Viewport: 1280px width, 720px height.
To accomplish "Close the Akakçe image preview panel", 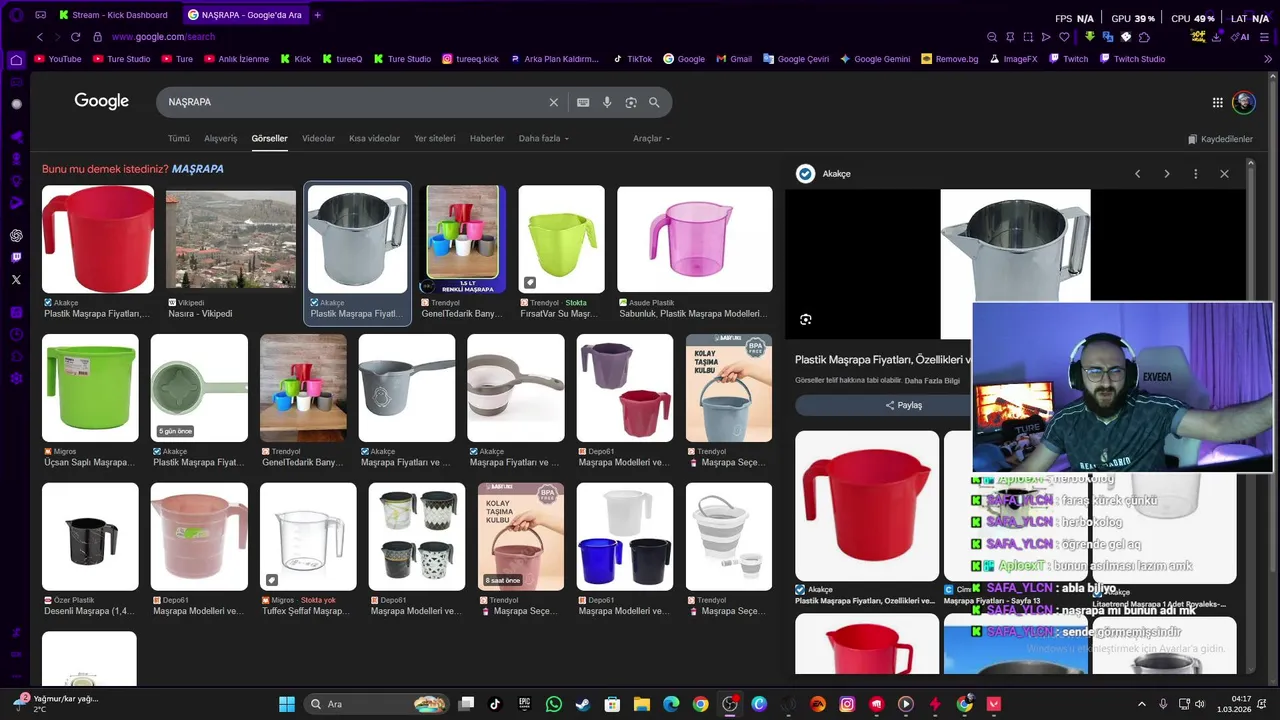I will coord(1224,174).
